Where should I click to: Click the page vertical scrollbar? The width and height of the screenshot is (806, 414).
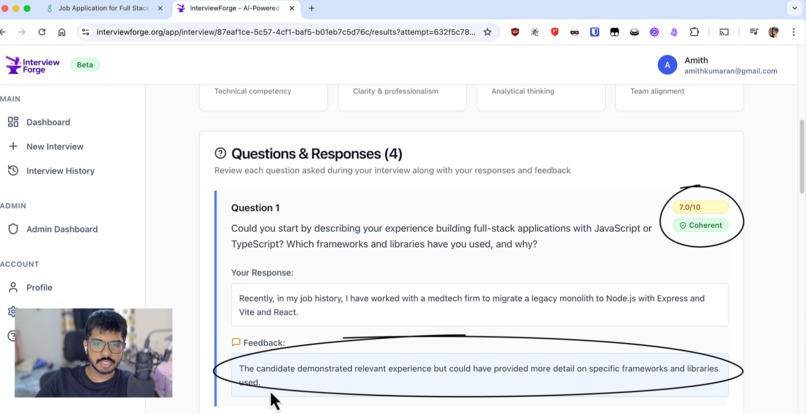(x=802, y=156)
